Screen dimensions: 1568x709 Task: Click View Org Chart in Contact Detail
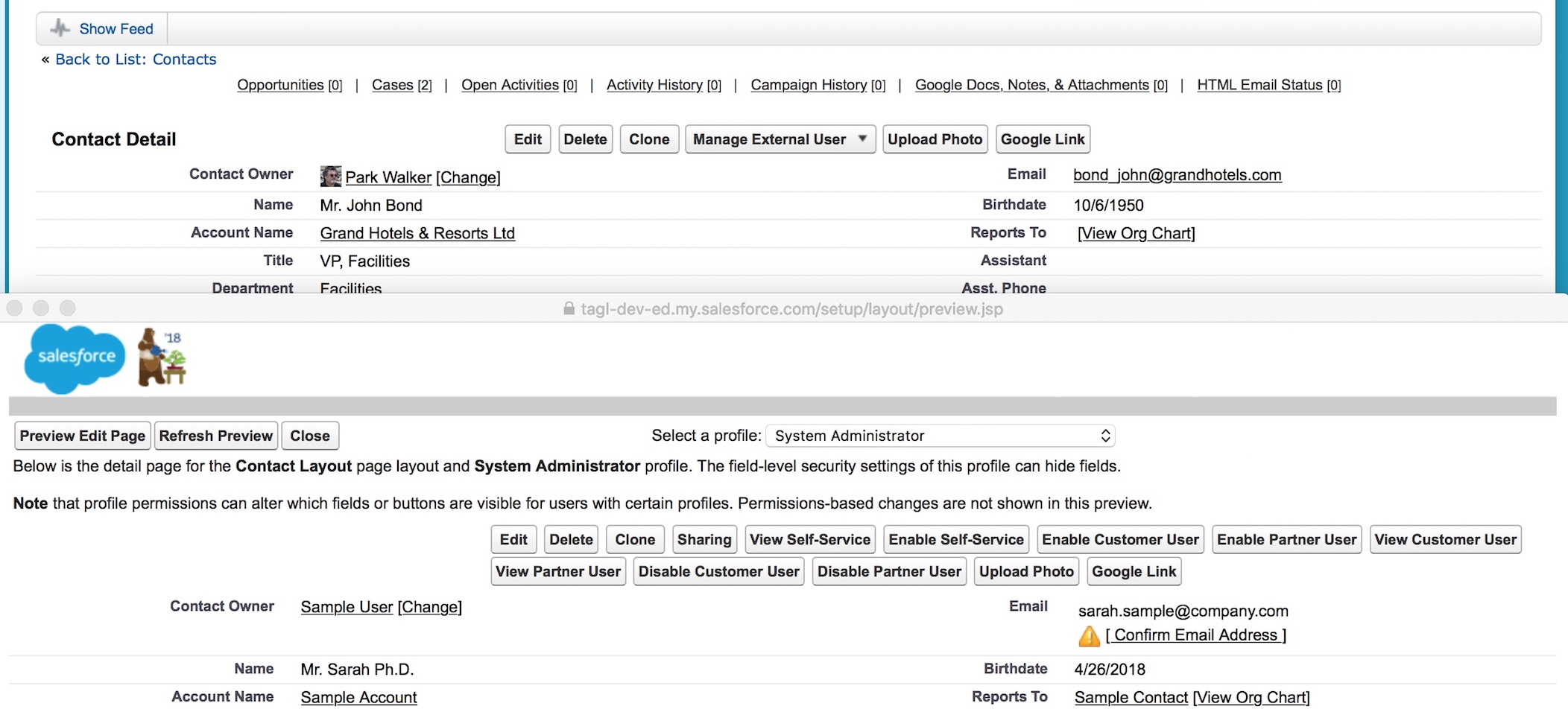tap(1137, 233)
